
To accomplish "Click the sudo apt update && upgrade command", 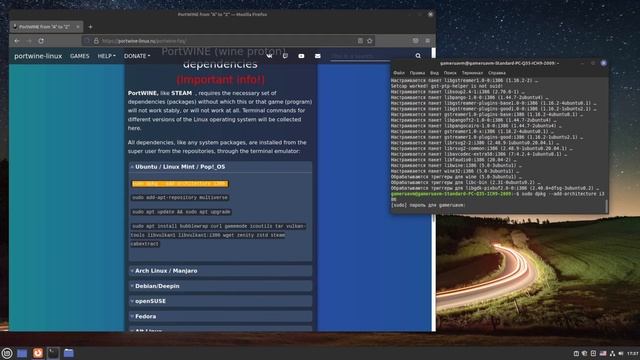I will tap(181, 212).
